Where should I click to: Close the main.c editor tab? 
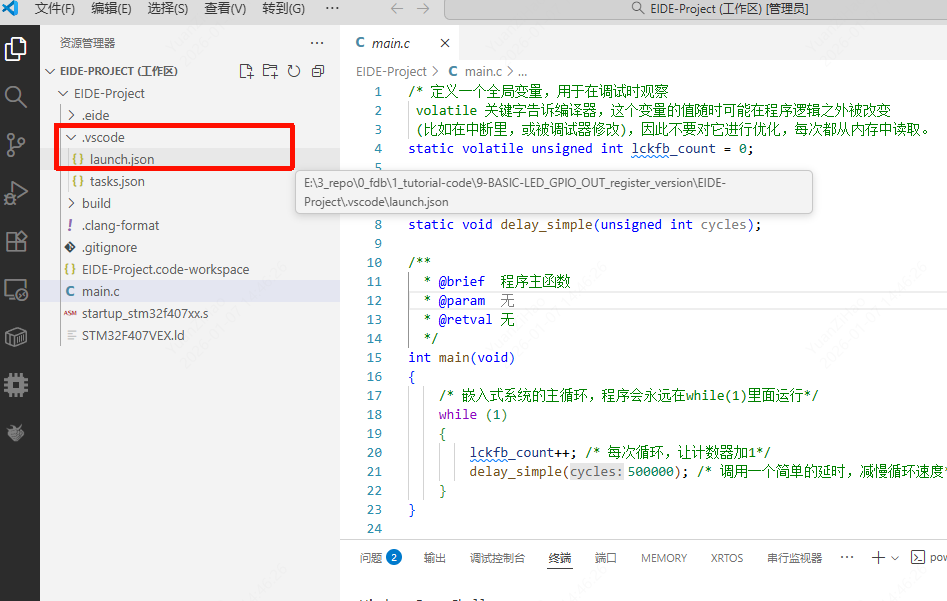tap(445, 43)
